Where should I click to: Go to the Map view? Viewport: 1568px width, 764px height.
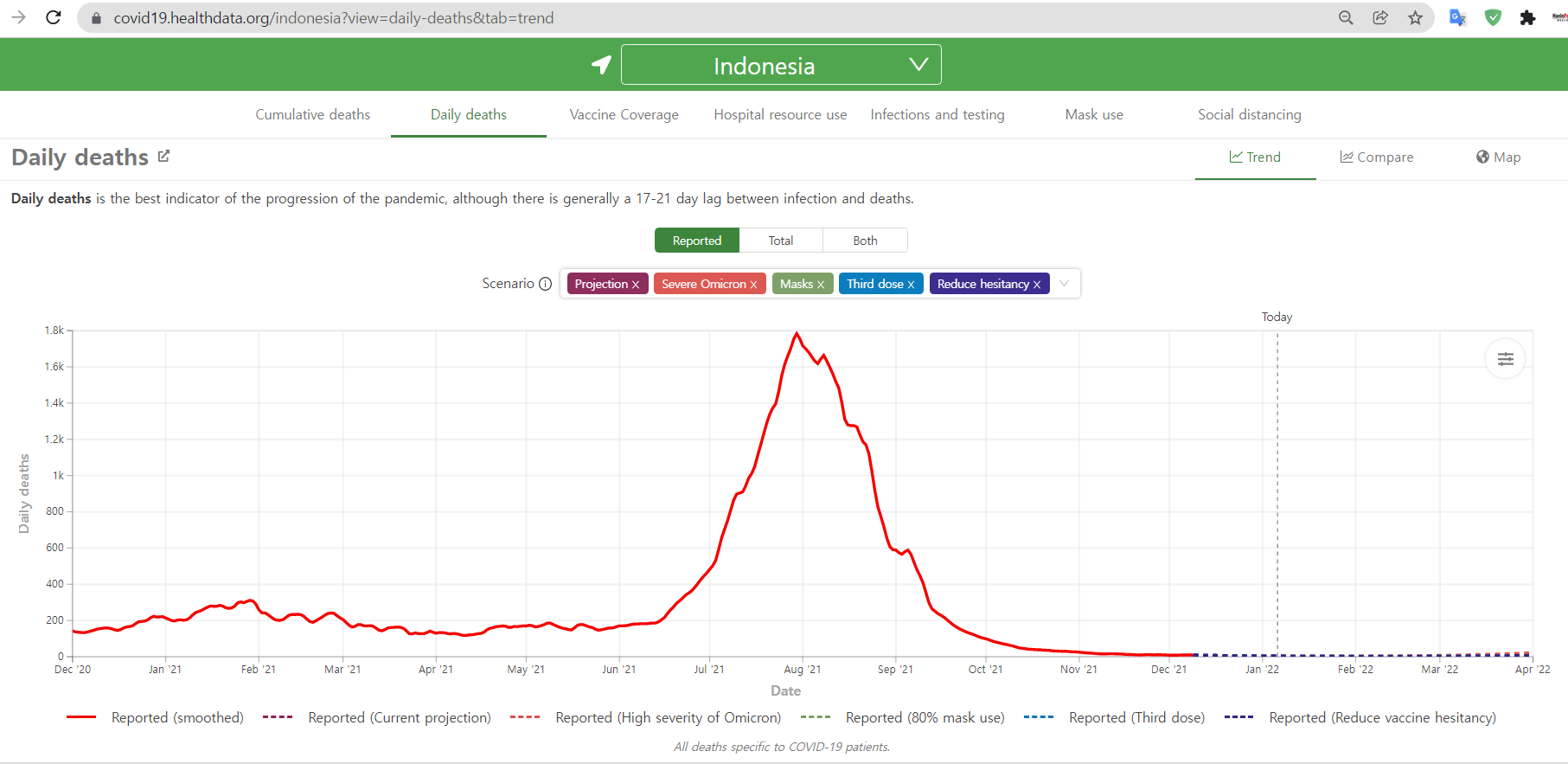tap(1498, 157)
